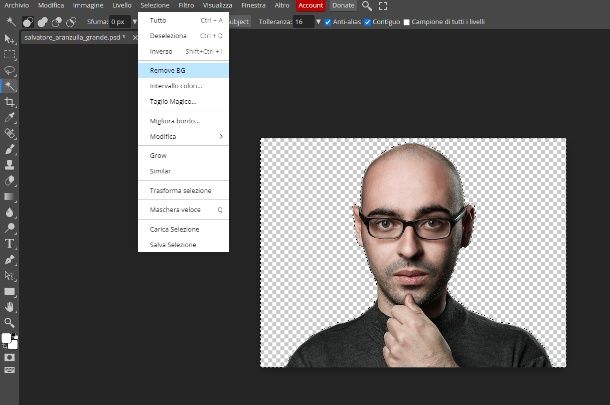Disable the Anti-alias checkbox
Screen dimensions: 610x405
328,21
